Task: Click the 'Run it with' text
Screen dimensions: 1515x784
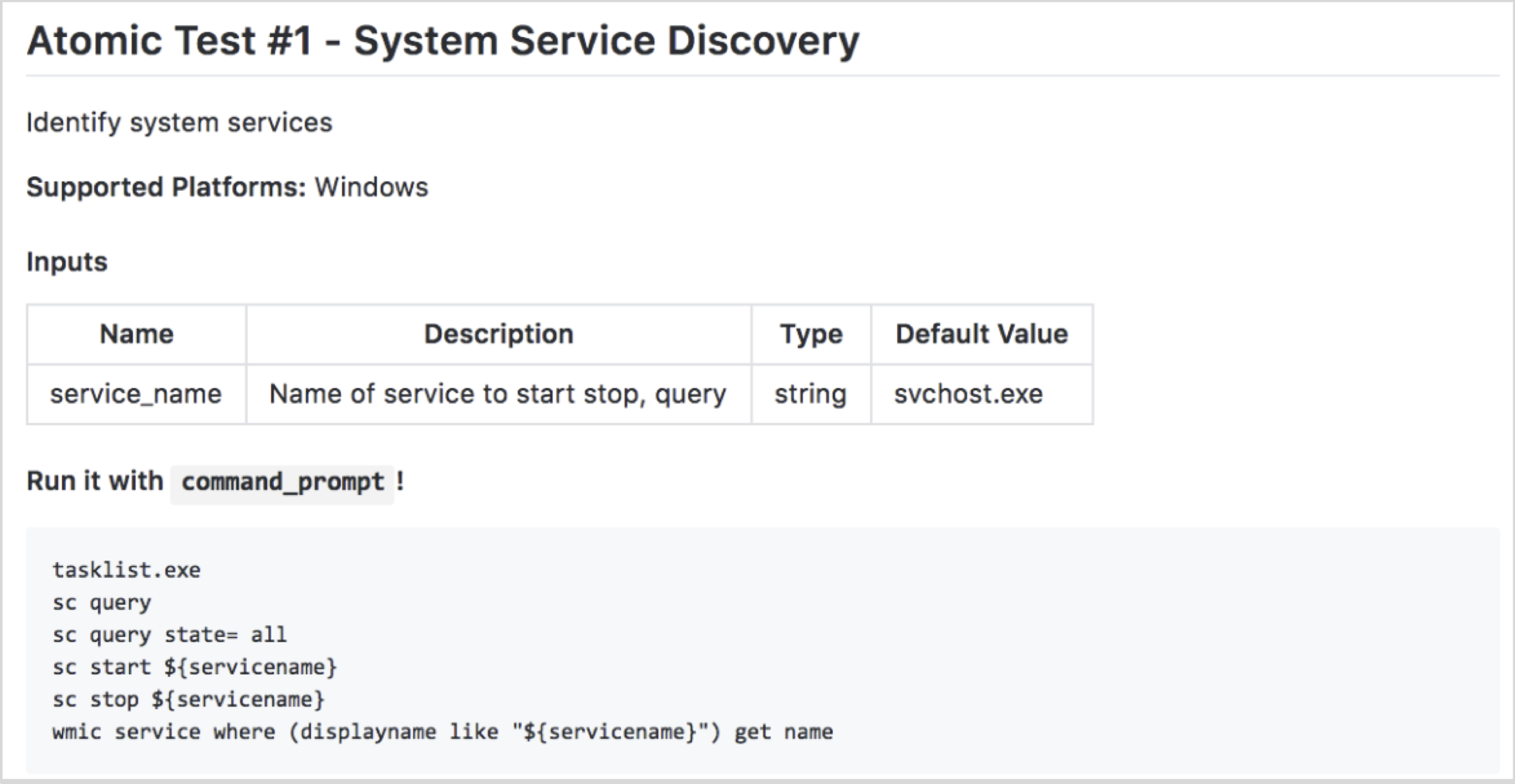Action: 95,481
